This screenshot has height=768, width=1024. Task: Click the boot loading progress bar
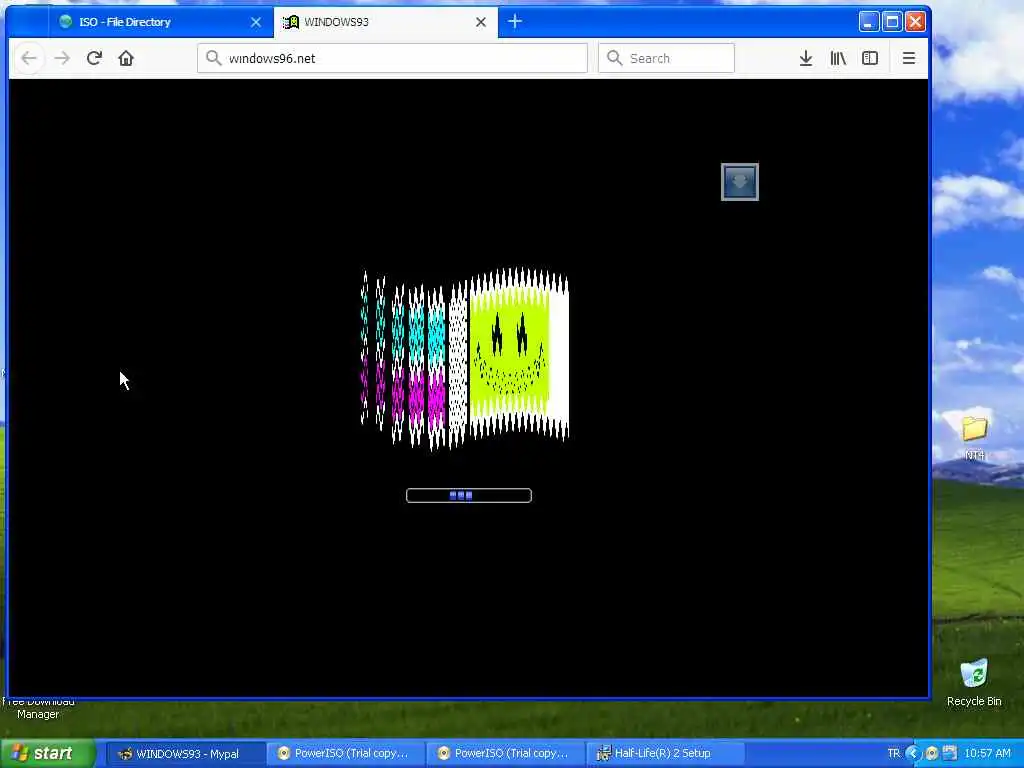pos(469,496)
